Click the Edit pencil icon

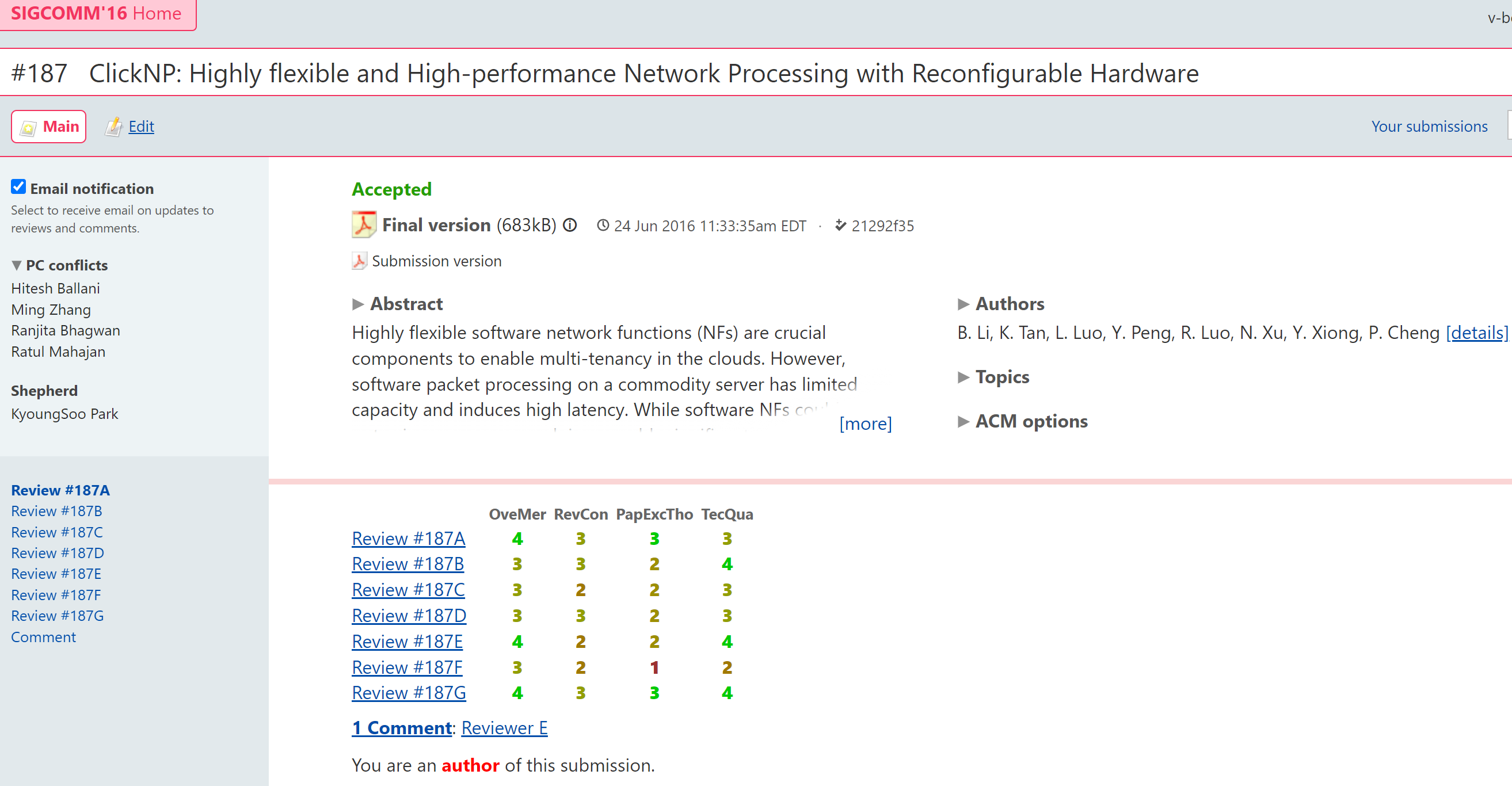pyautogui.click(x=113, y=127)
